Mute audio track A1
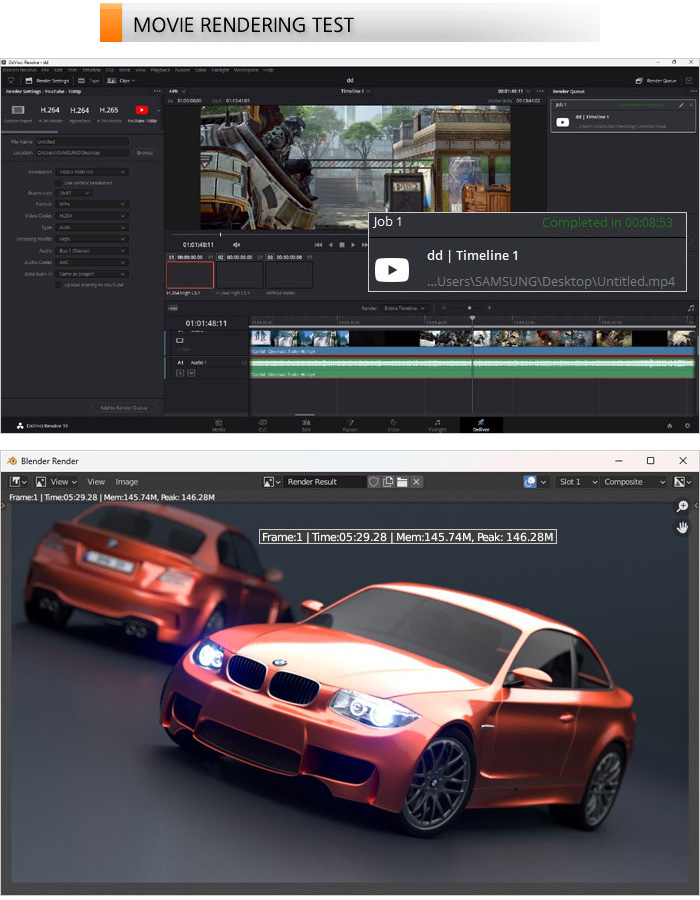 point(191,373)
